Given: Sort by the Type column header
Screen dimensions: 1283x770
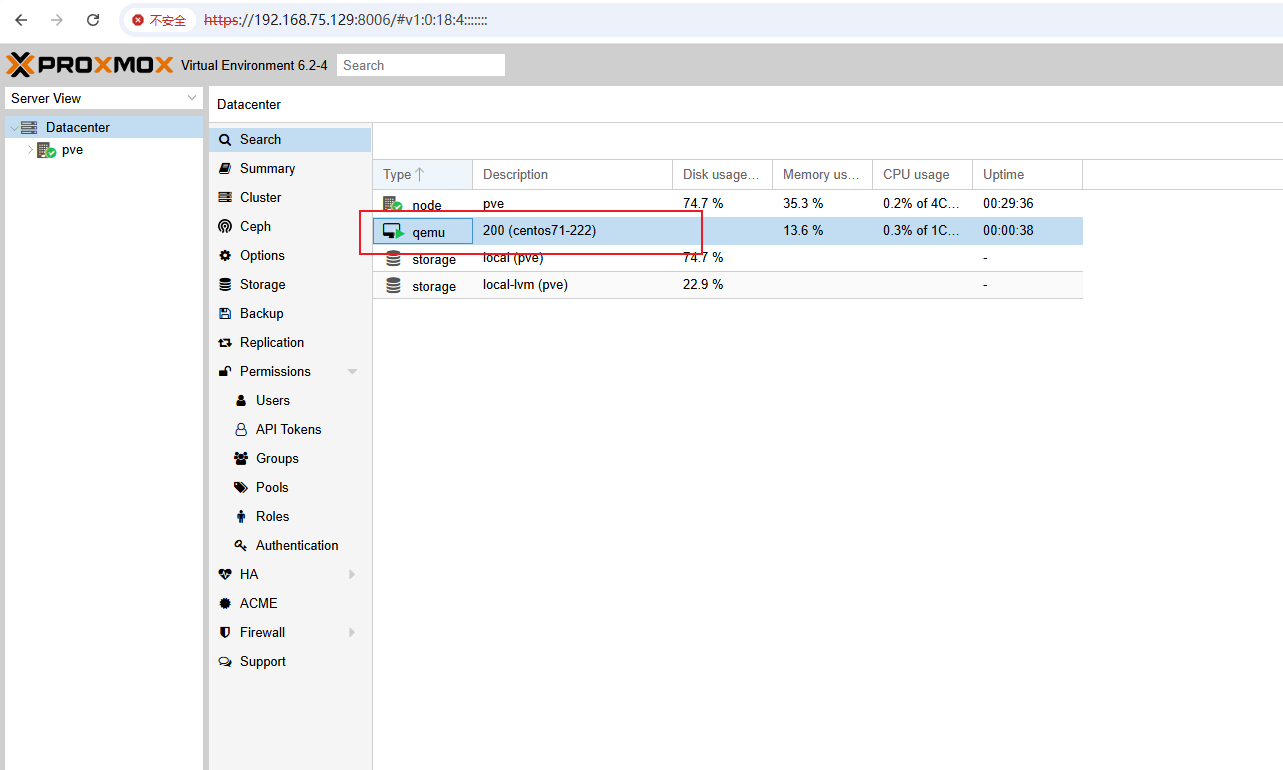Looking at the screenshot, I should click(x=405, y=175).
